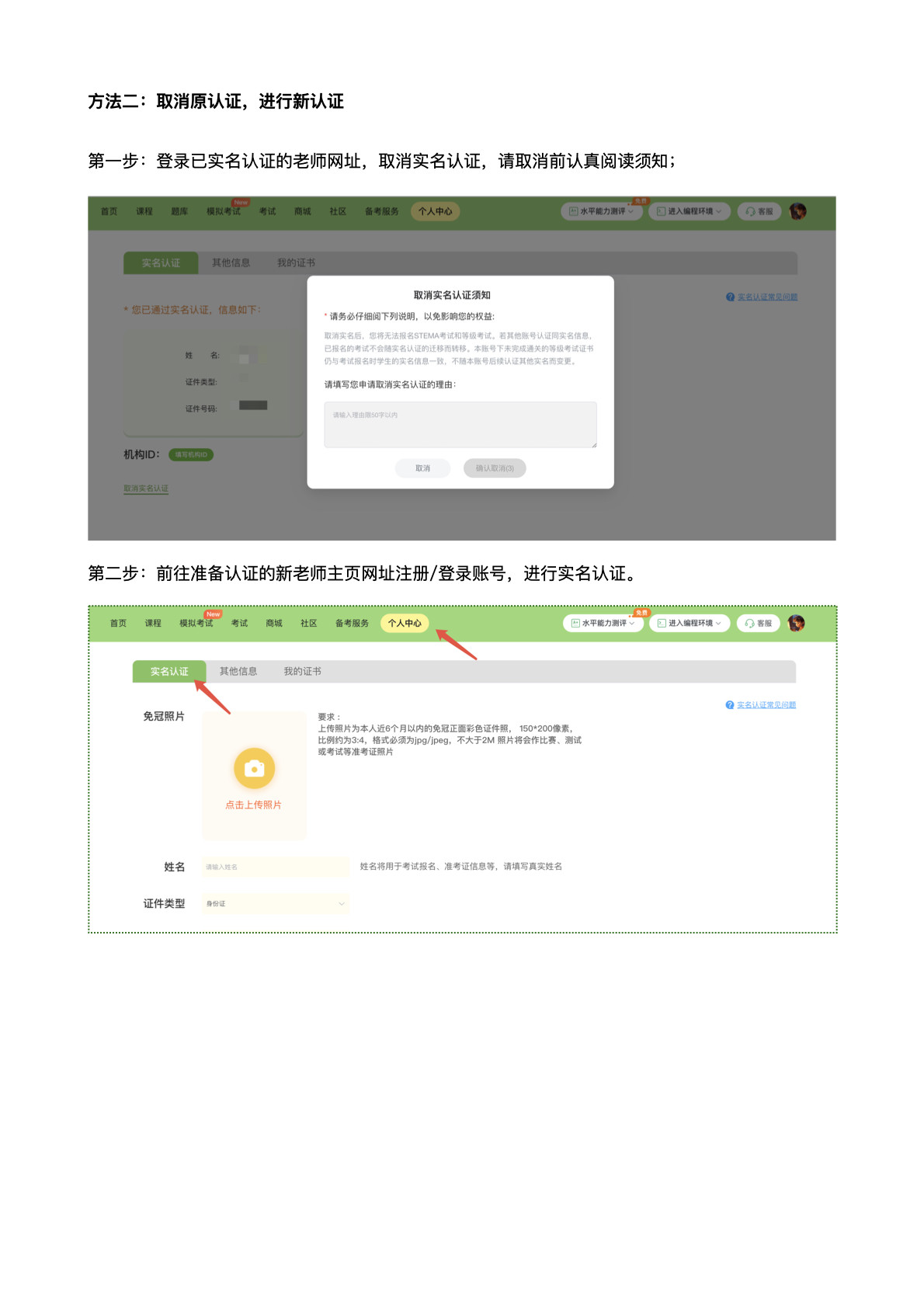The width and height of the screenshot is (924, 1307).
Task: Expand the 进入编程环境 chevron in step two screenshot
Action: click(x=718, y=624)
